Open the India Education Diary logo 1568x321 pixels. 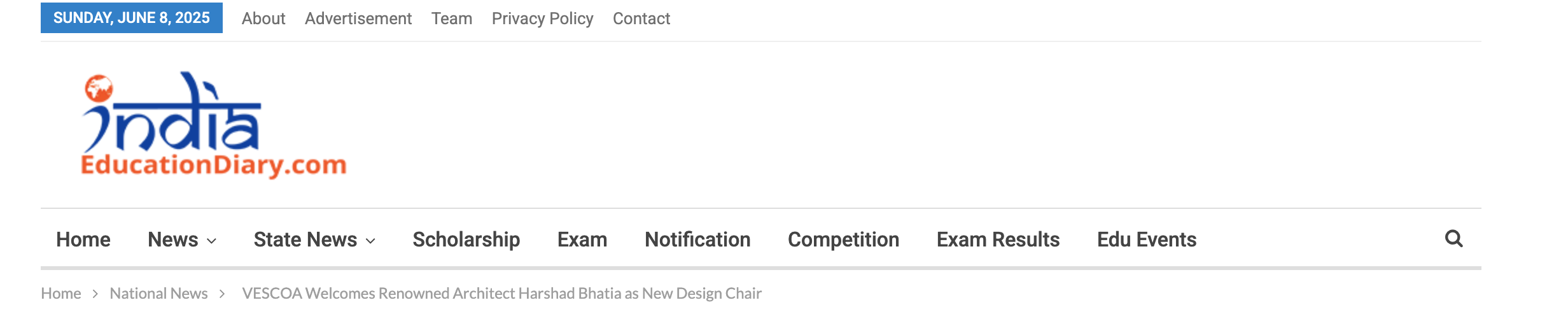(x=214, y=125)
